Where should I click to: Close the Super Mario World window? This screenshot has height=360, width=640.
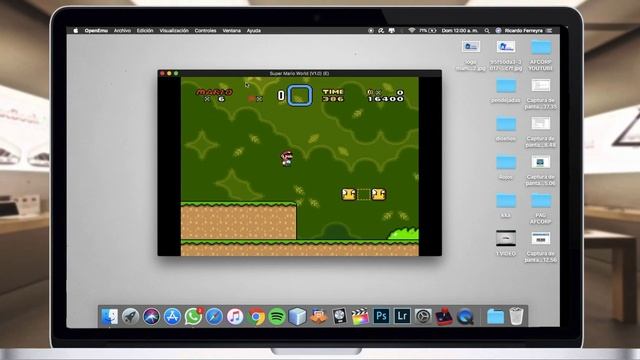point(162,73)
